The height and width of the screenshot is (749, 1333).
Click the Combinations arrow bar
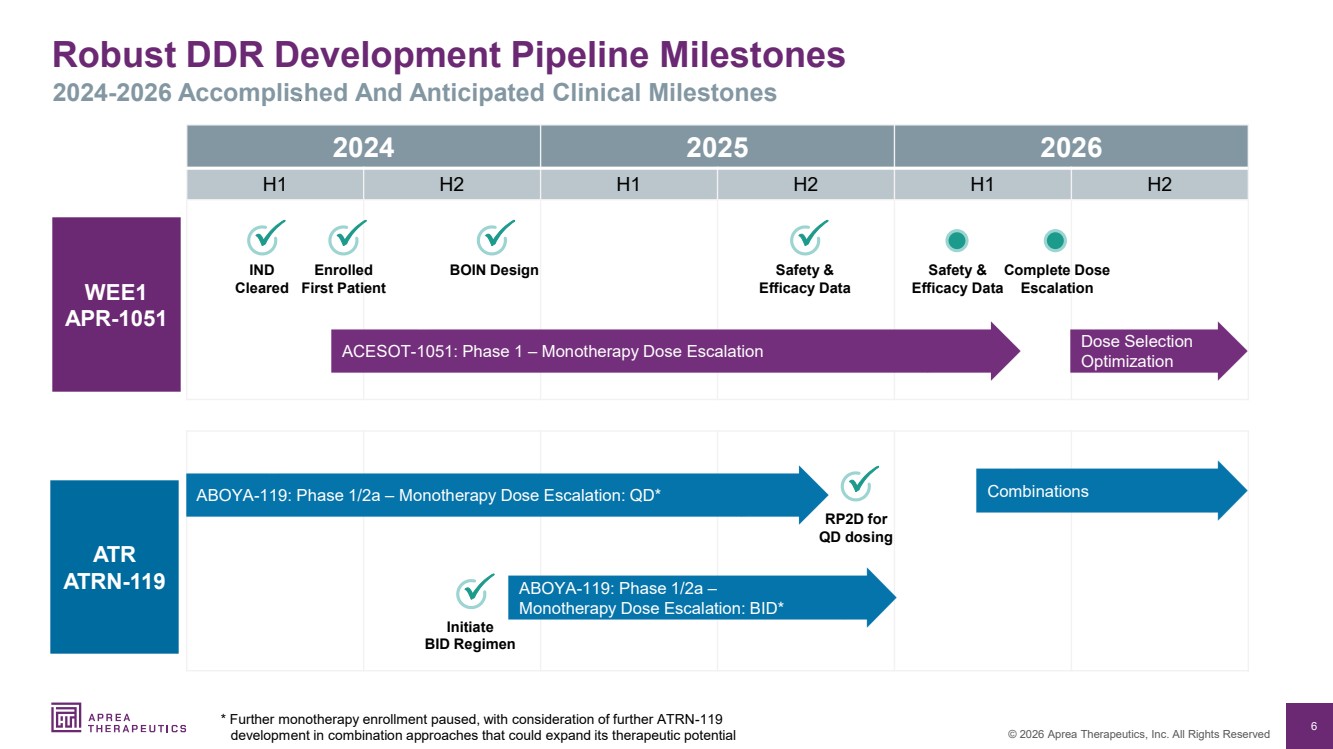click(1111, 491)
